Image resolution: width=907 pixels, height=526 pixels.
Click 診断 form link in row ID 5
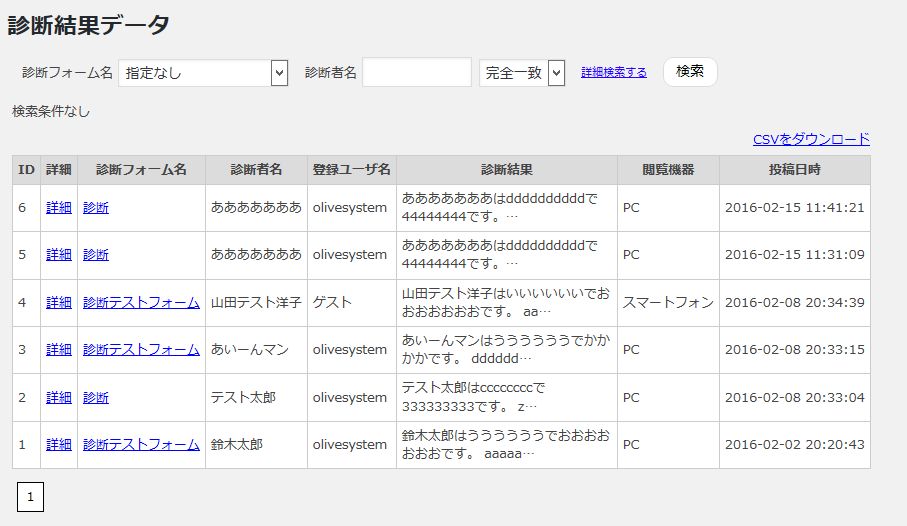point(96,255)
